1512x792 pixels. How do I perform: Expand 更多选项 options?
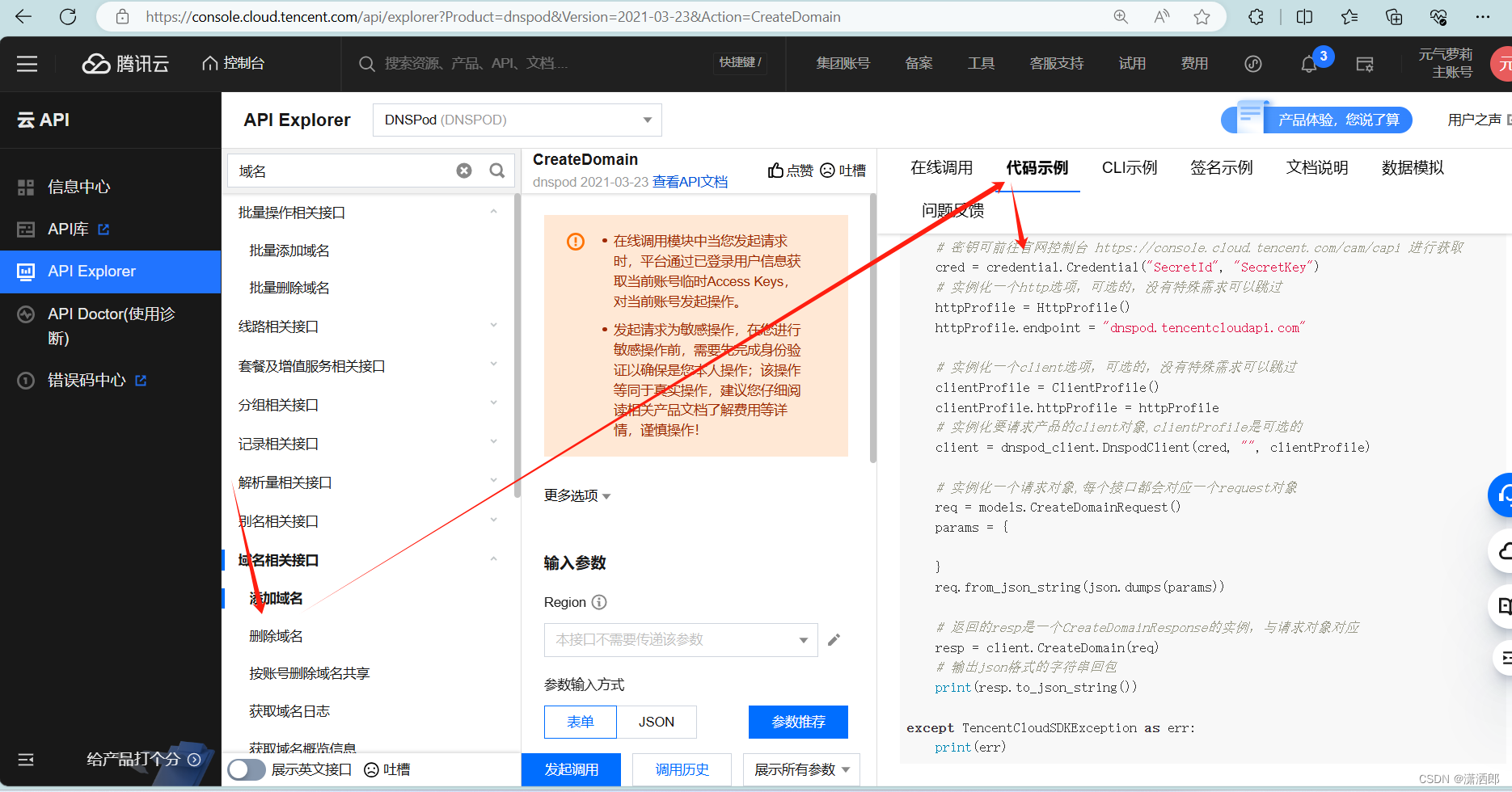coord(577,495)
